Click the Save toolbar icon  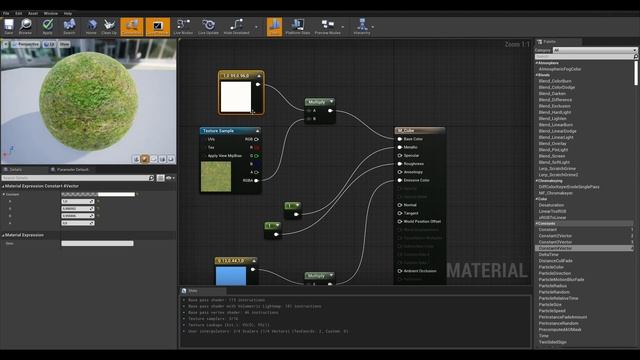[x=9, y=27]
